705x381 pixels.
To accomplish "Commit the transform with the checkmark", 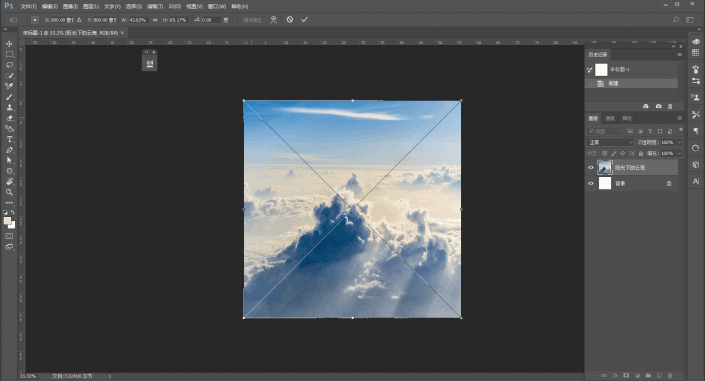I will (x=304, y=19).
